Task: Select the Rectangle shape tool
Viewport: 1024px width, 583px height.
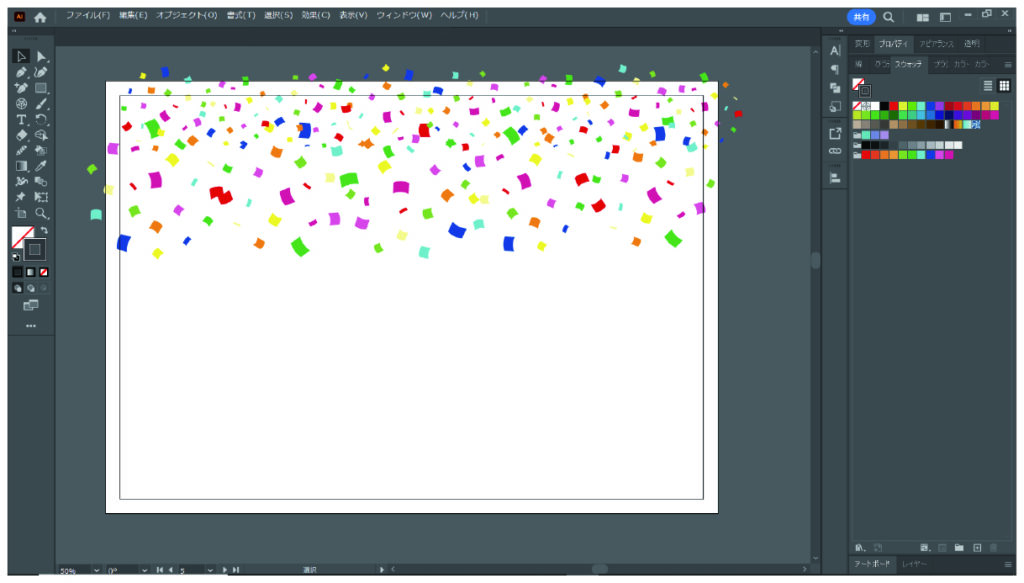Action: click(x=41, y=88)
